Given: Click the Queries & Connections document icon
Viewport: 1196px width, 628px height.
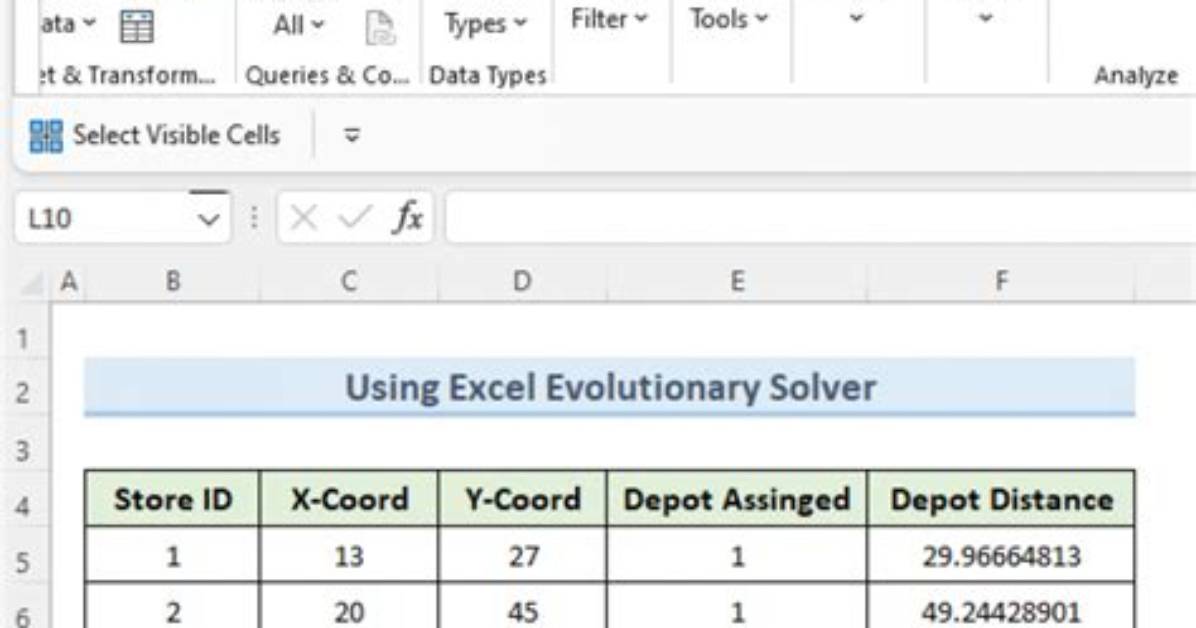Looking at the screenshot, I should (380, 27).
